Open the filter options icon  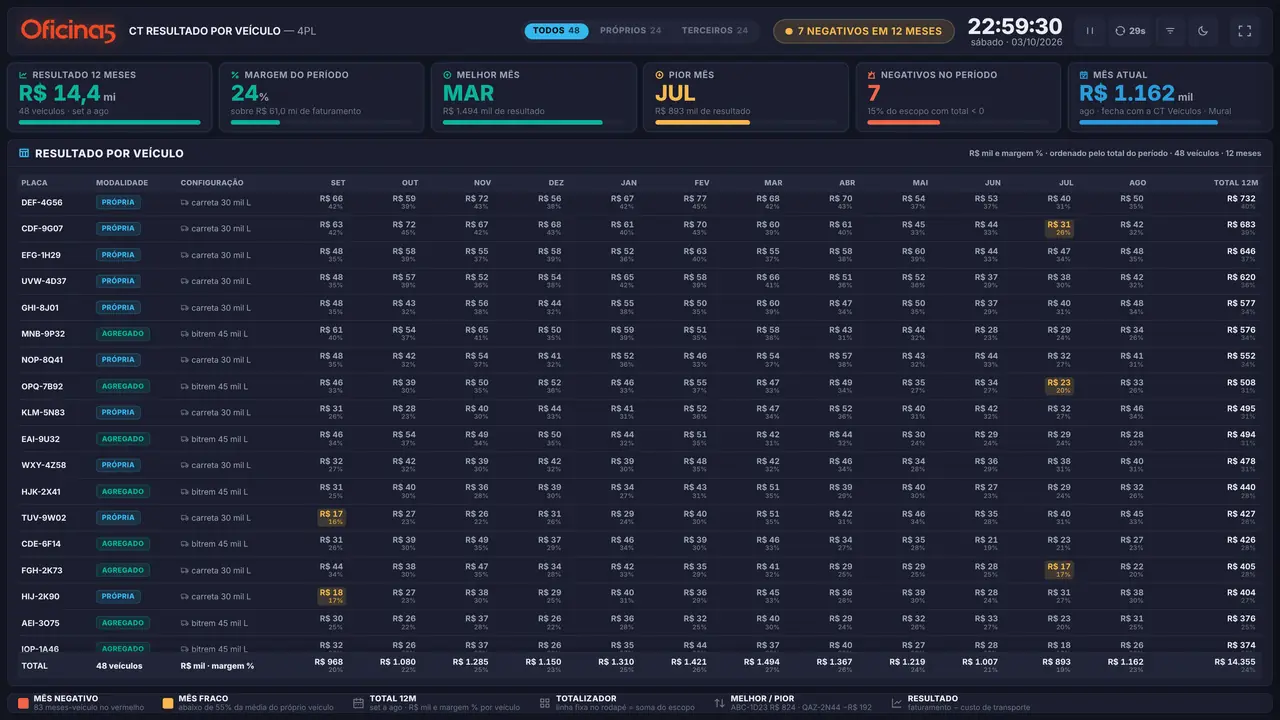tap(1170, 31)
